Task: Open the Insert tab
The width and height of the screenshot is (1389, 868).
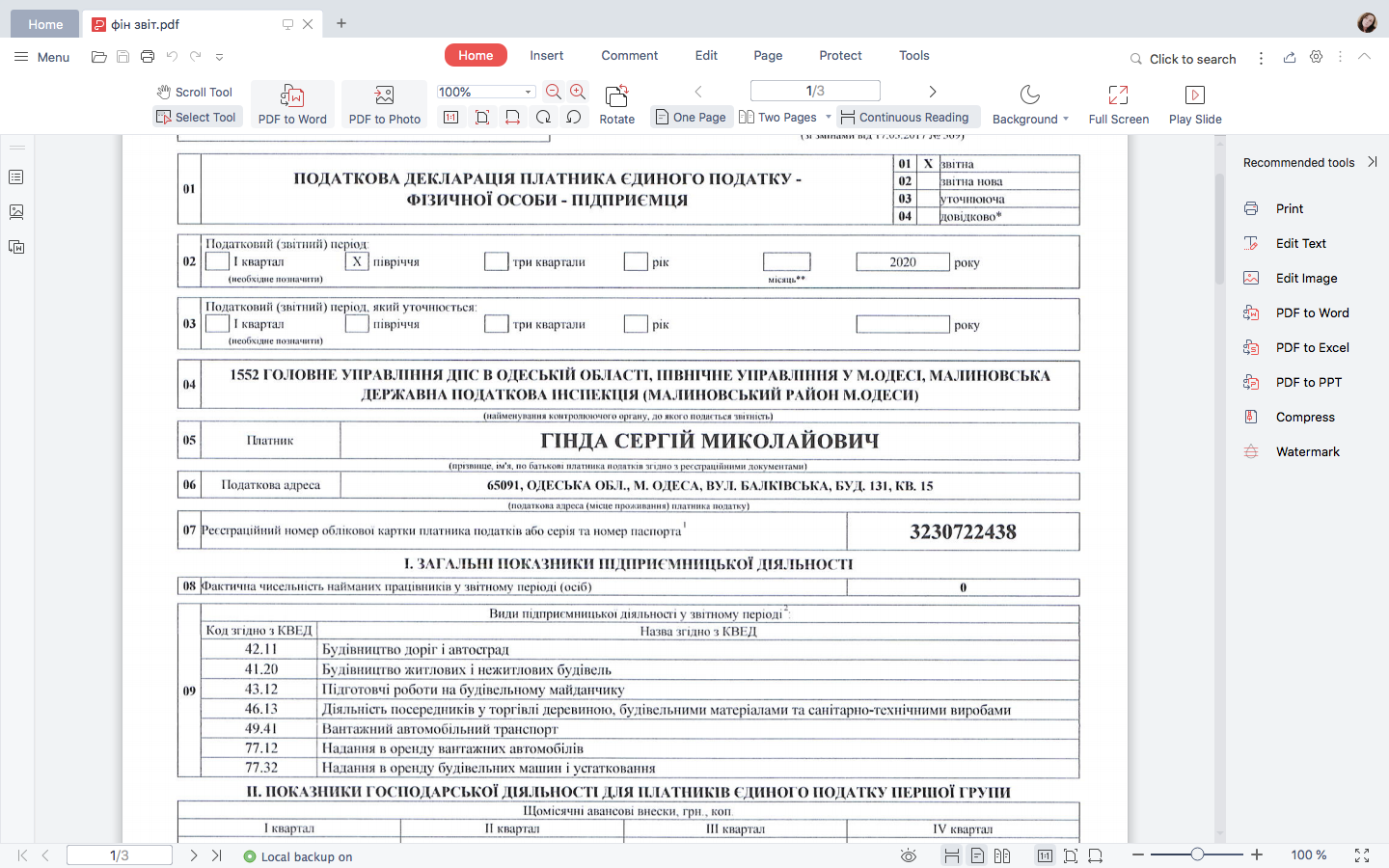Action: 546,55
